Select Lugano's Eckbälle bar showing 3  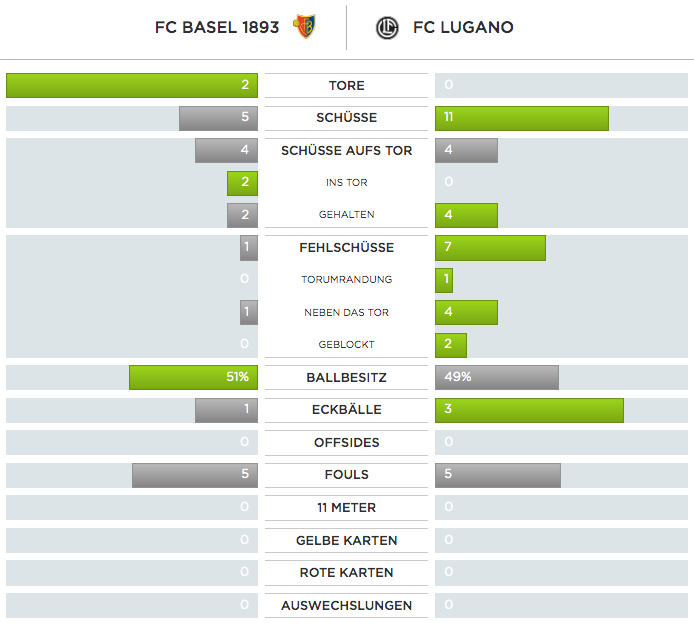(x=529, y=410)
